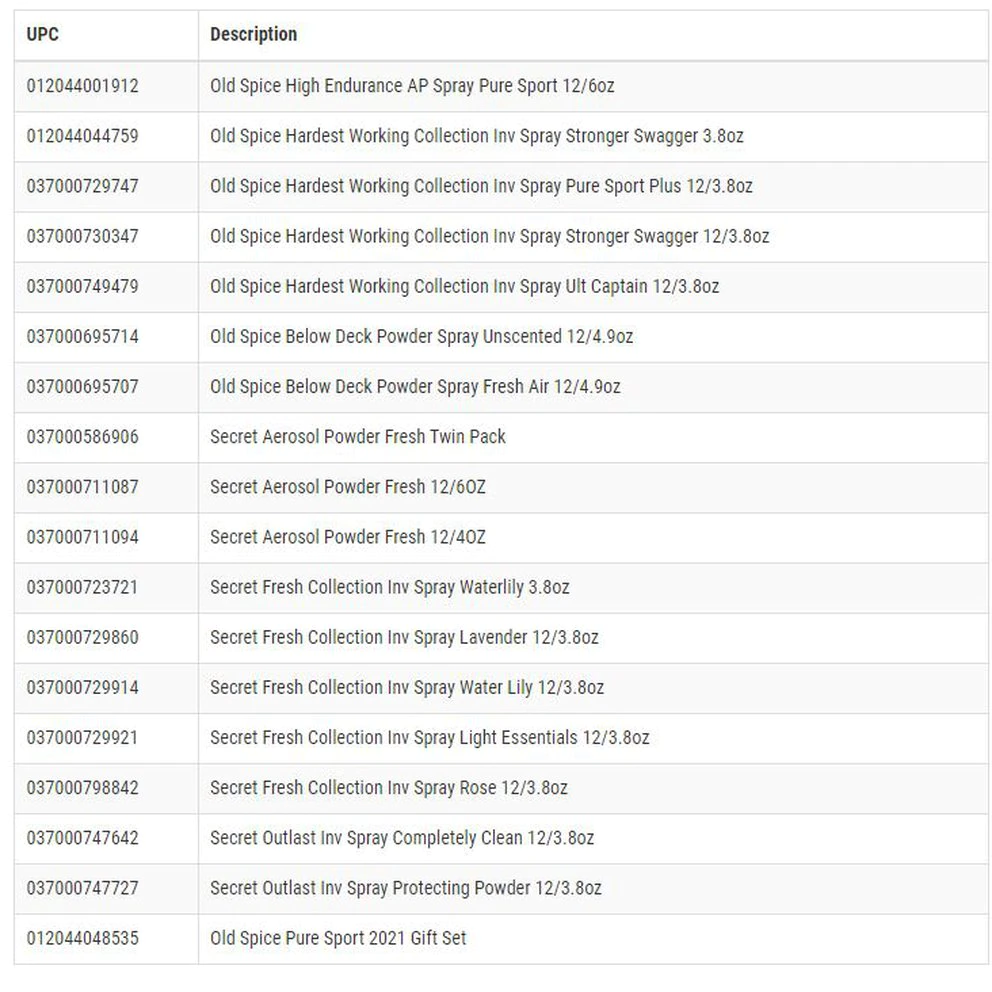Select UPC 037000729747 cell
The height and width of the screenshot is (992, 992).
(x=82, y=186)
